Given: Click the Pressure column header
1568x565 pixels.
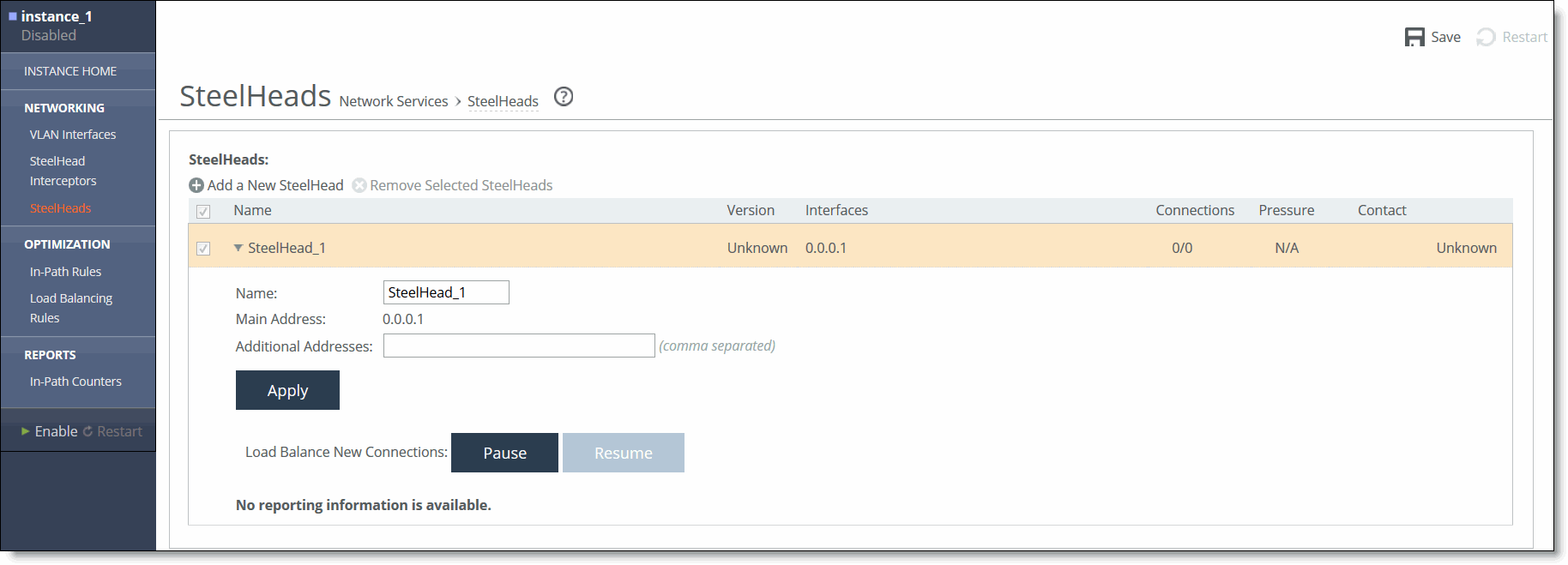Looking at the screenshot, I should tap(1287, 210).
